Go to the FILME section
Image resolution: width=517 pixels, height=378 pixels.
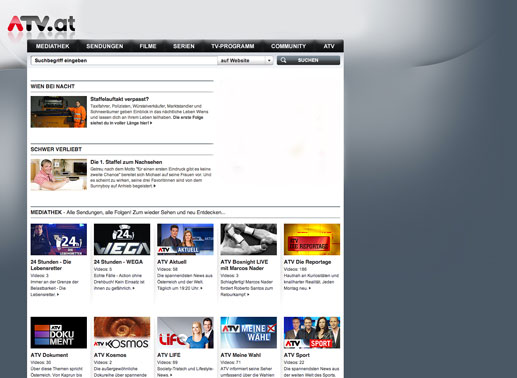pos(148,46)
